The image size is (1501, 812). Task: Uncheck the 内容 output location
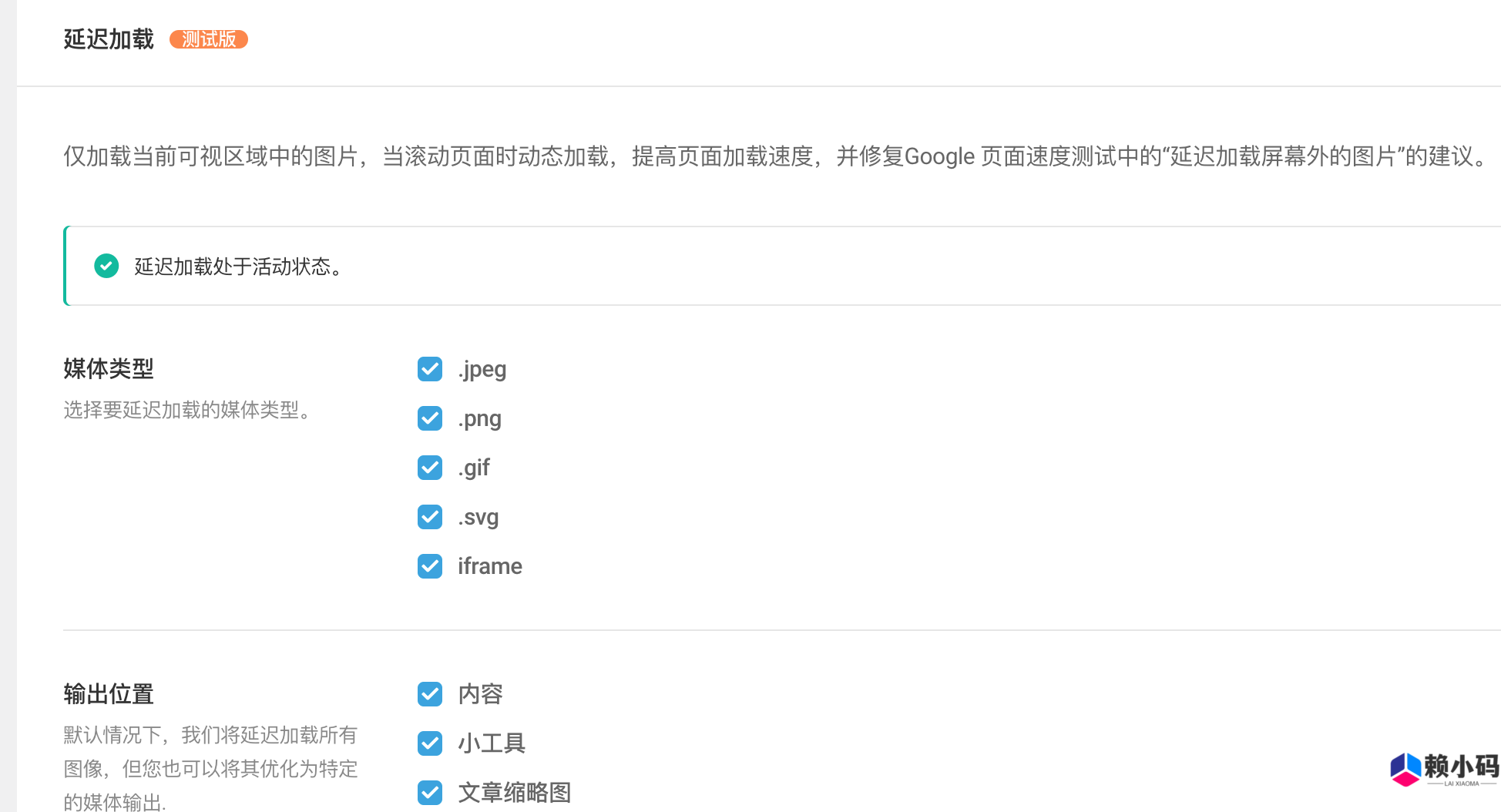click(x=430, y=694)
